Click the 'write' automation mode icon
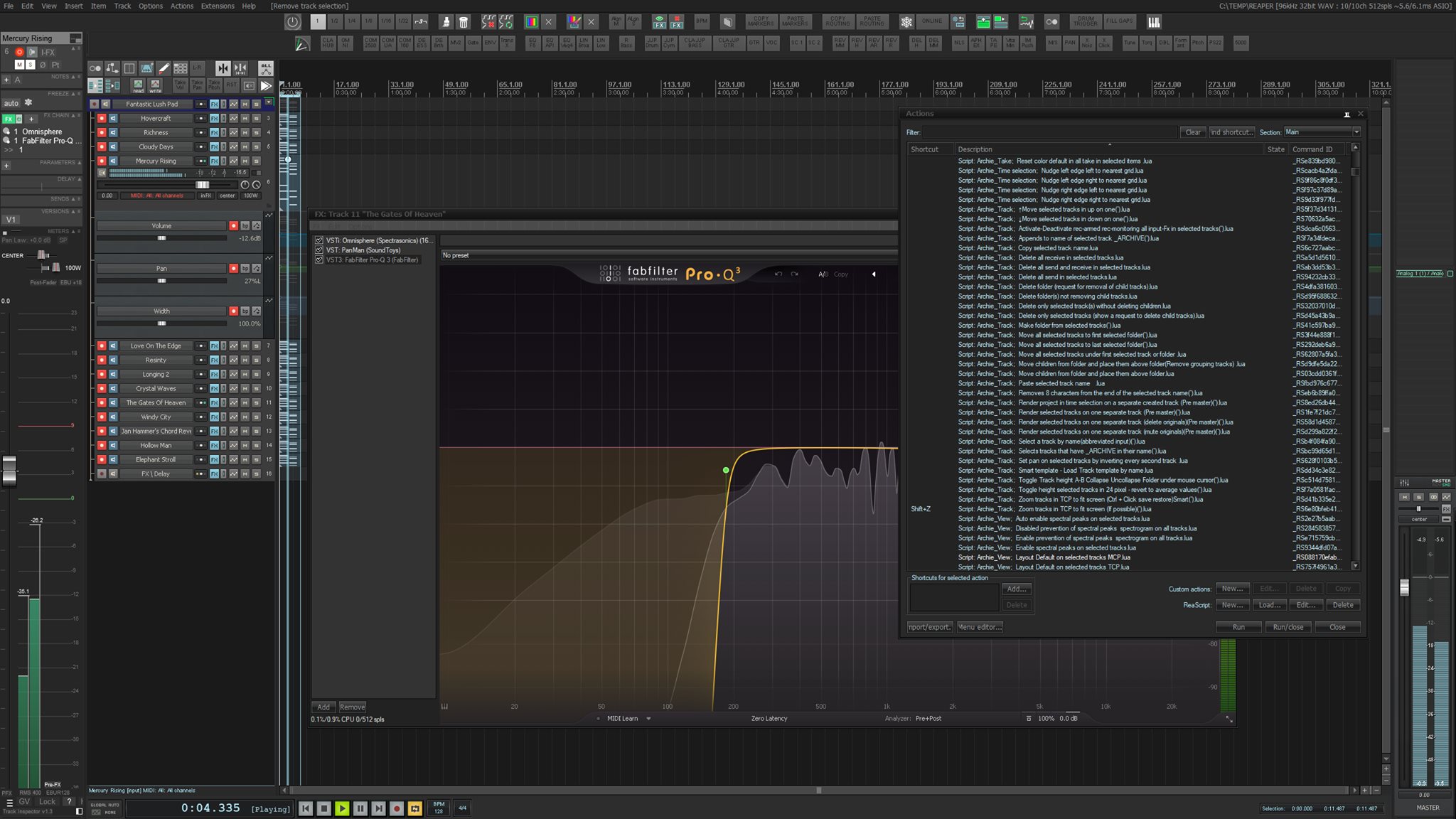The width and height of the screenshot is (1456, 819). coord(155,85)
